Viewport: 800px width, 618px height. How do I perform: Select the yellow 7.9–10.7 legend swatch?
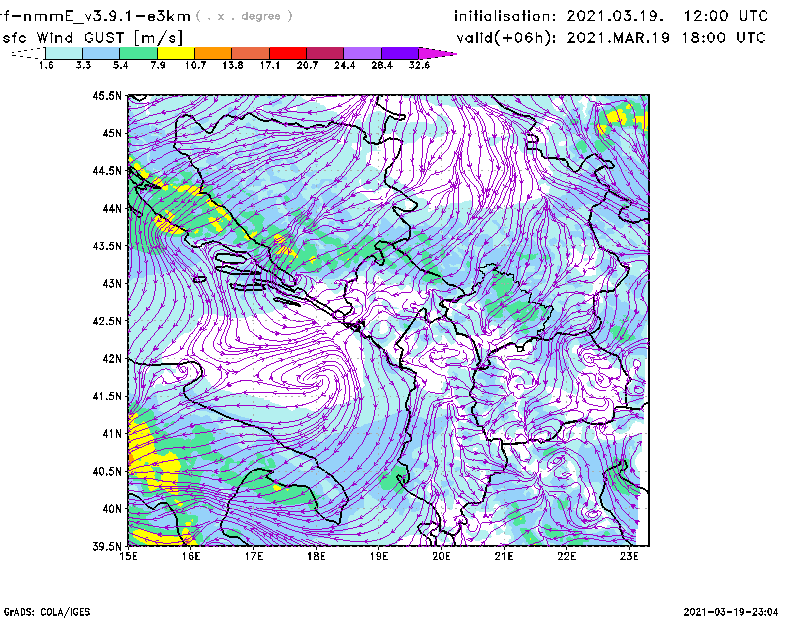point(176,53)
